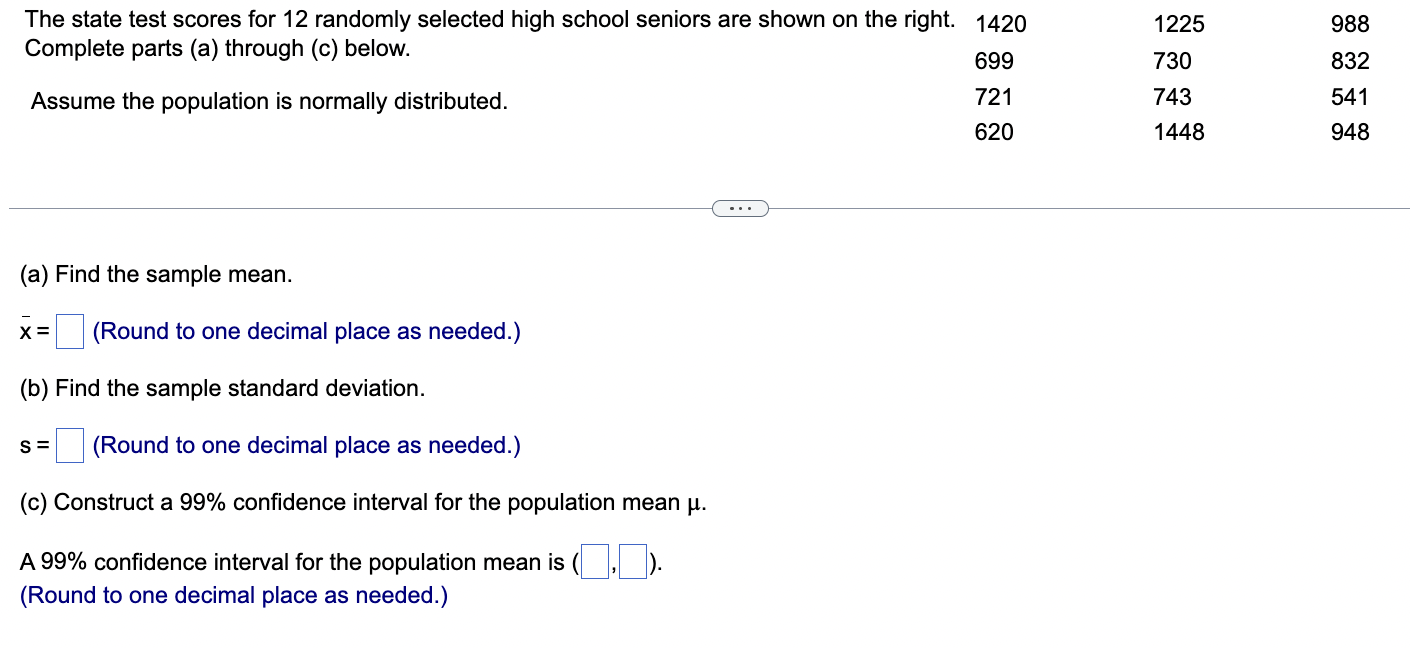This screenshot has height=648, width=1410.
Task: Click the value 699 in the first column
Action: [992, 60]
